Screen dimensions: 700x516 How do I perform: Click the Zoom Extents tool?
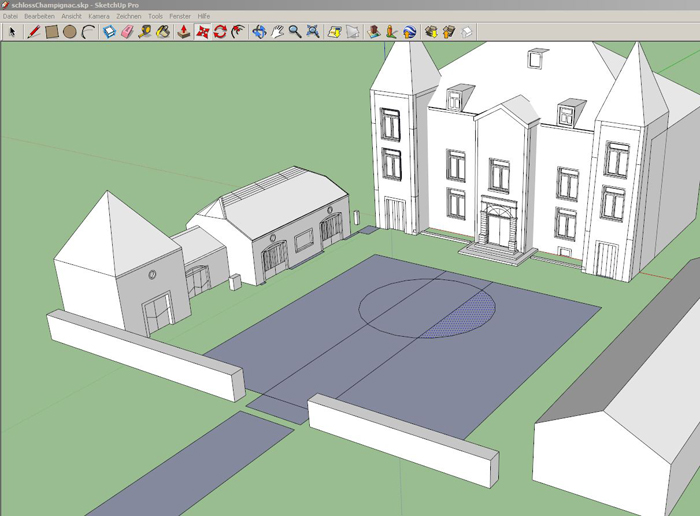click(x=313, y=32)
